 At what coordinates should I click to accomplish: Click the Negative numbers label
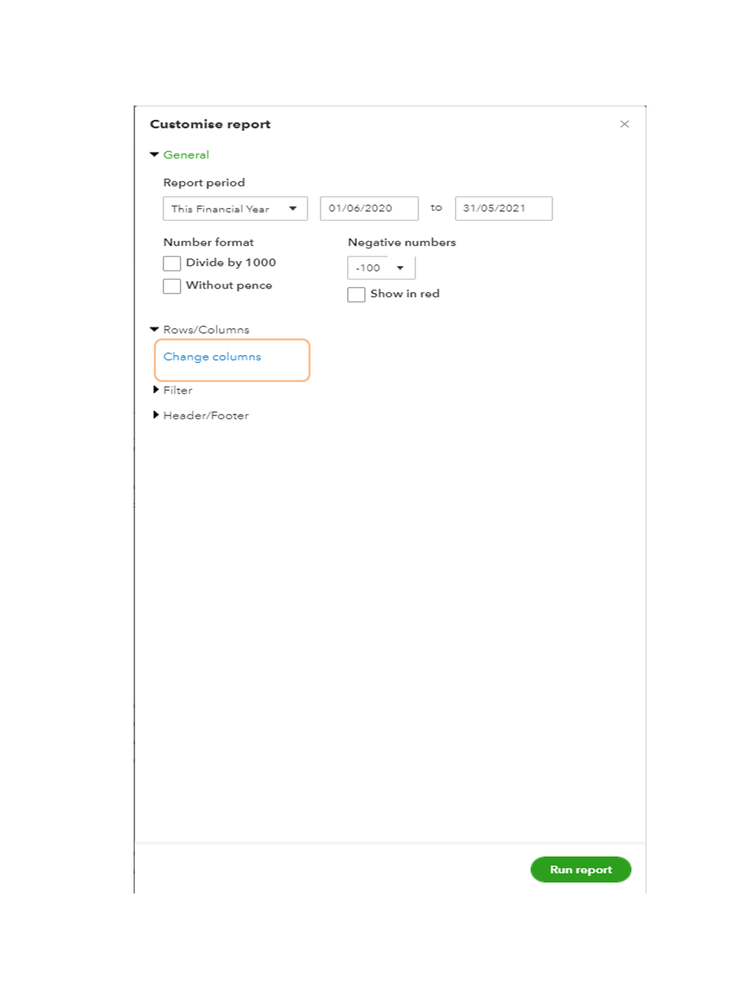(401, 242)
